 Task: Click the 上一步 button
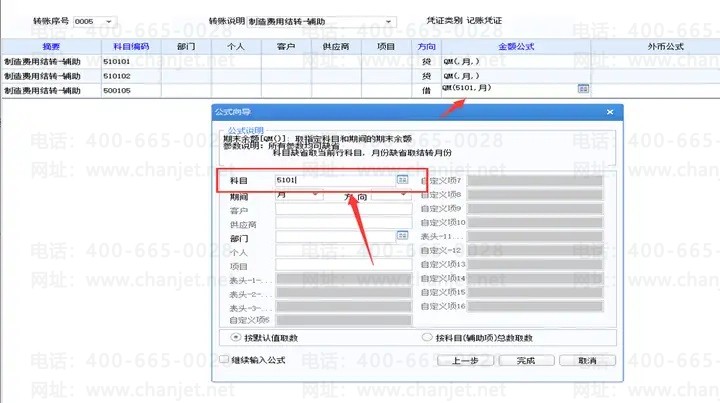465,361
